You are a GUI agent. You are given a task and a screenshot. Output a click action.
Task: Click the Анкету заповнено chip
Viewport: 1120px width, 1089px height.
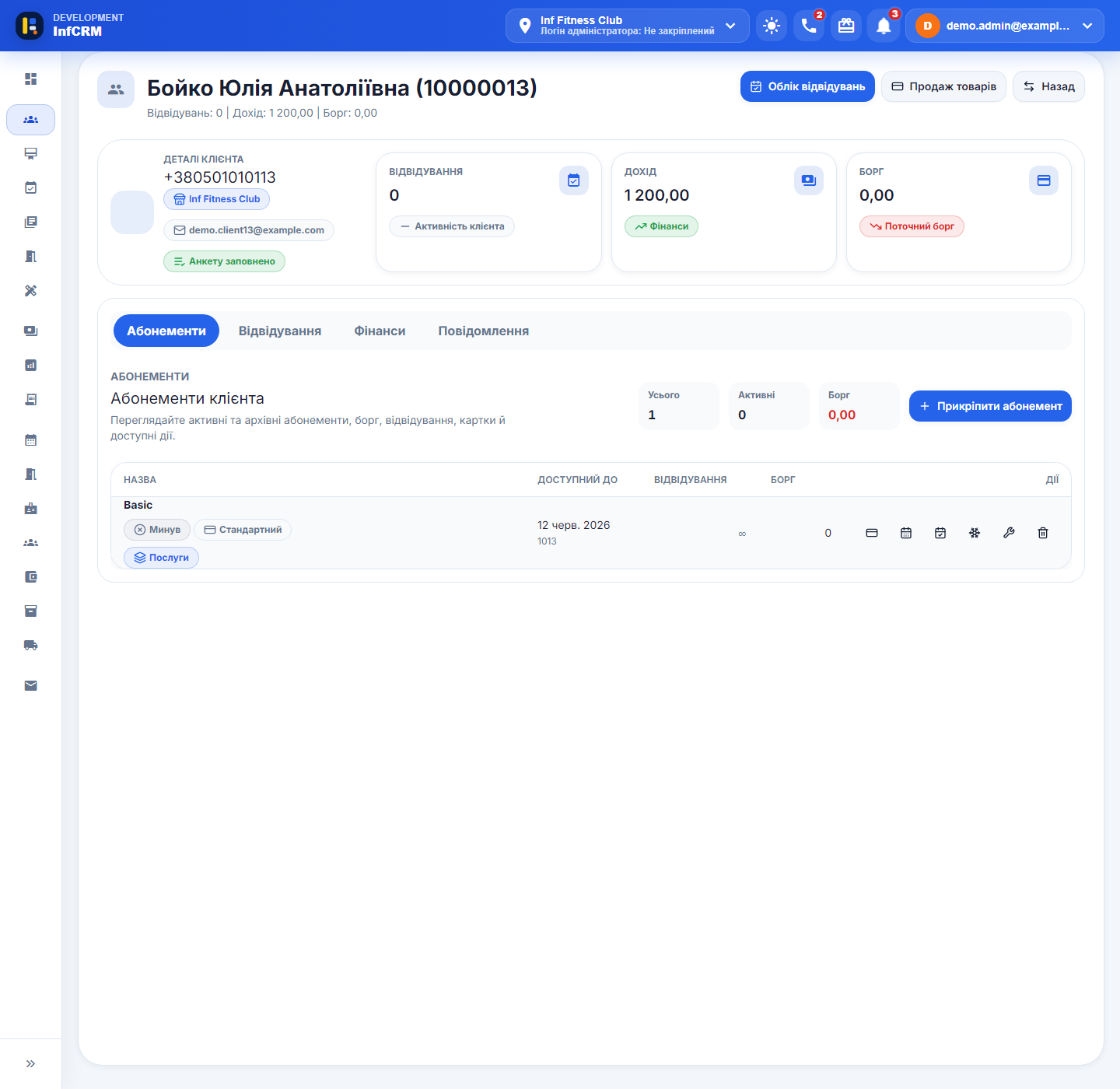click(224, 261)
